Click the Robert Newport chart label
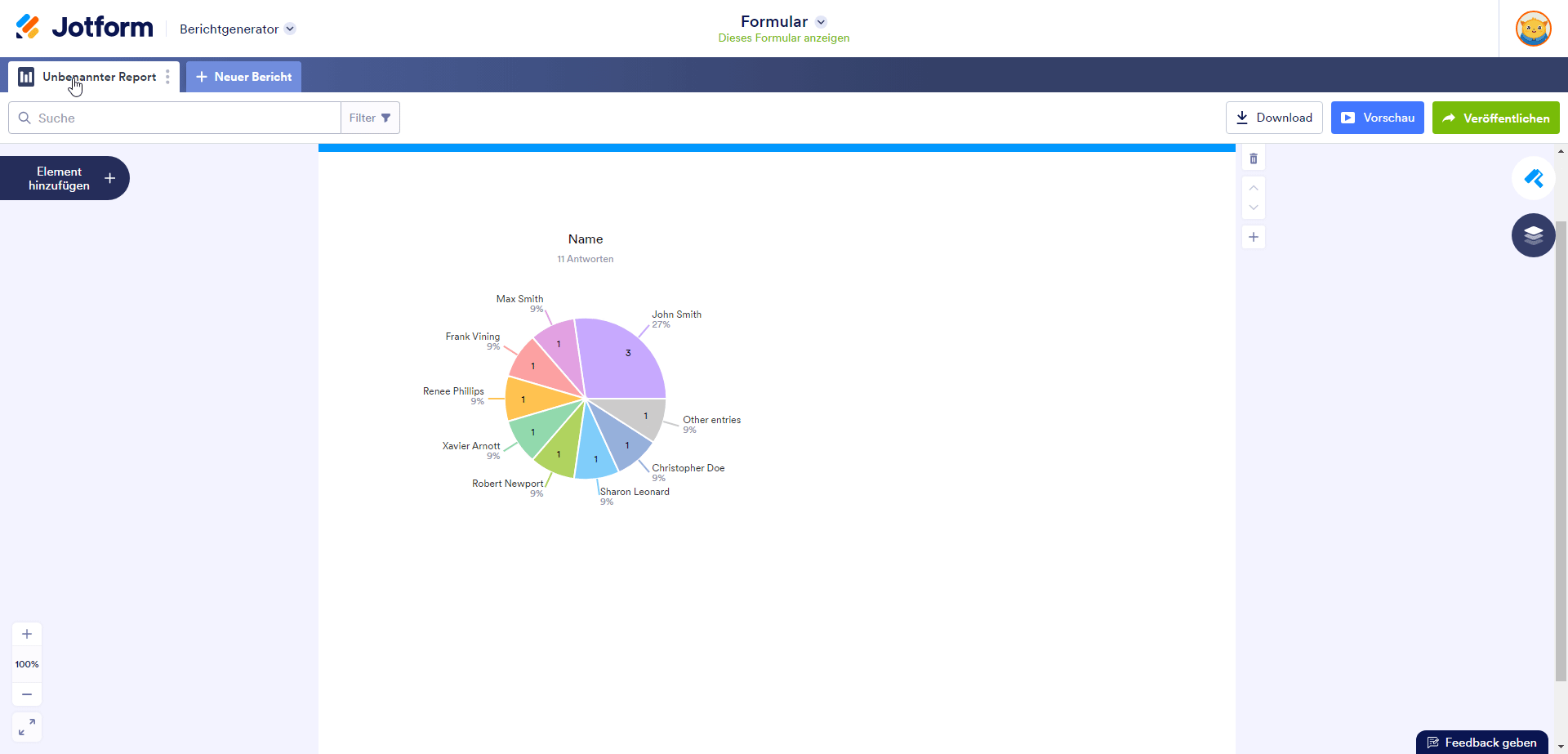Screen dimensions: 1568x754 click(507, 484)
